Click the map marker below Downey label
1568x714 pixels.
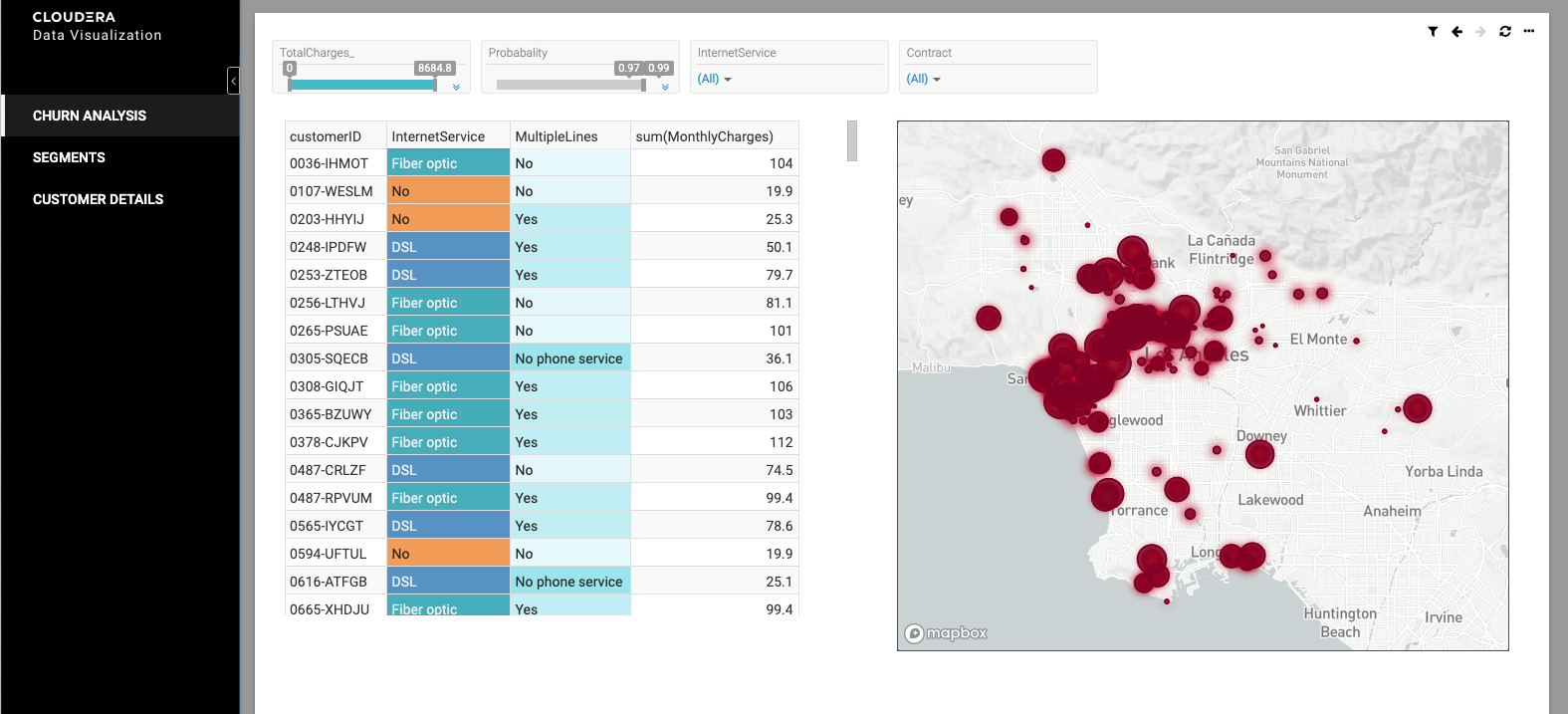[x=1259, y=454]
